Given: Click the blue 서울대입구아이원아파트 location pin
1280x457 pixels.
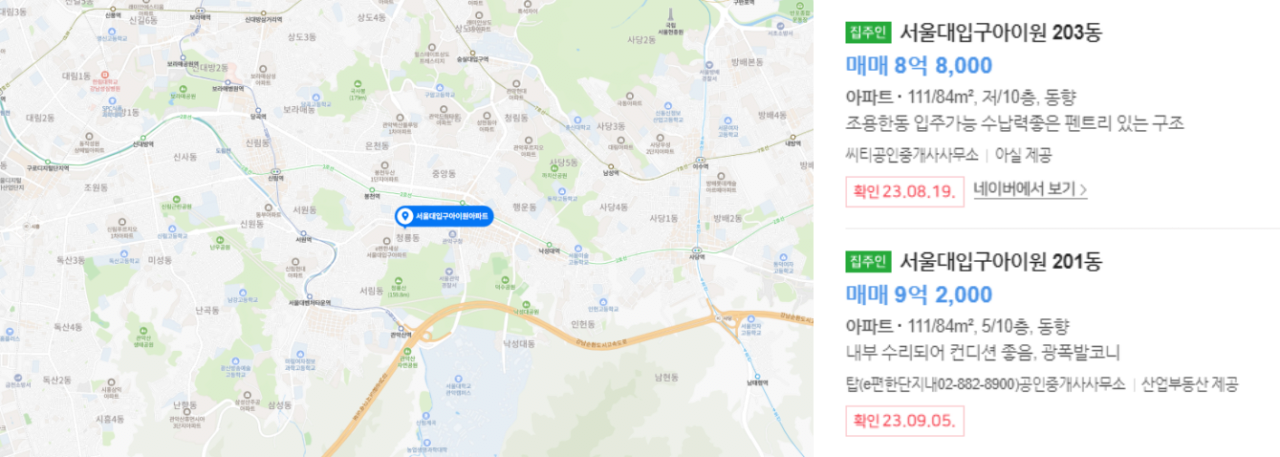Looking at the screenshot, I should click(443, 216).
